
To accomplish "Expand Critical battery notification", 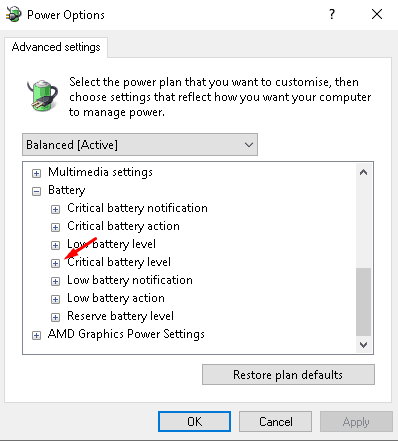I will (55, 209).
